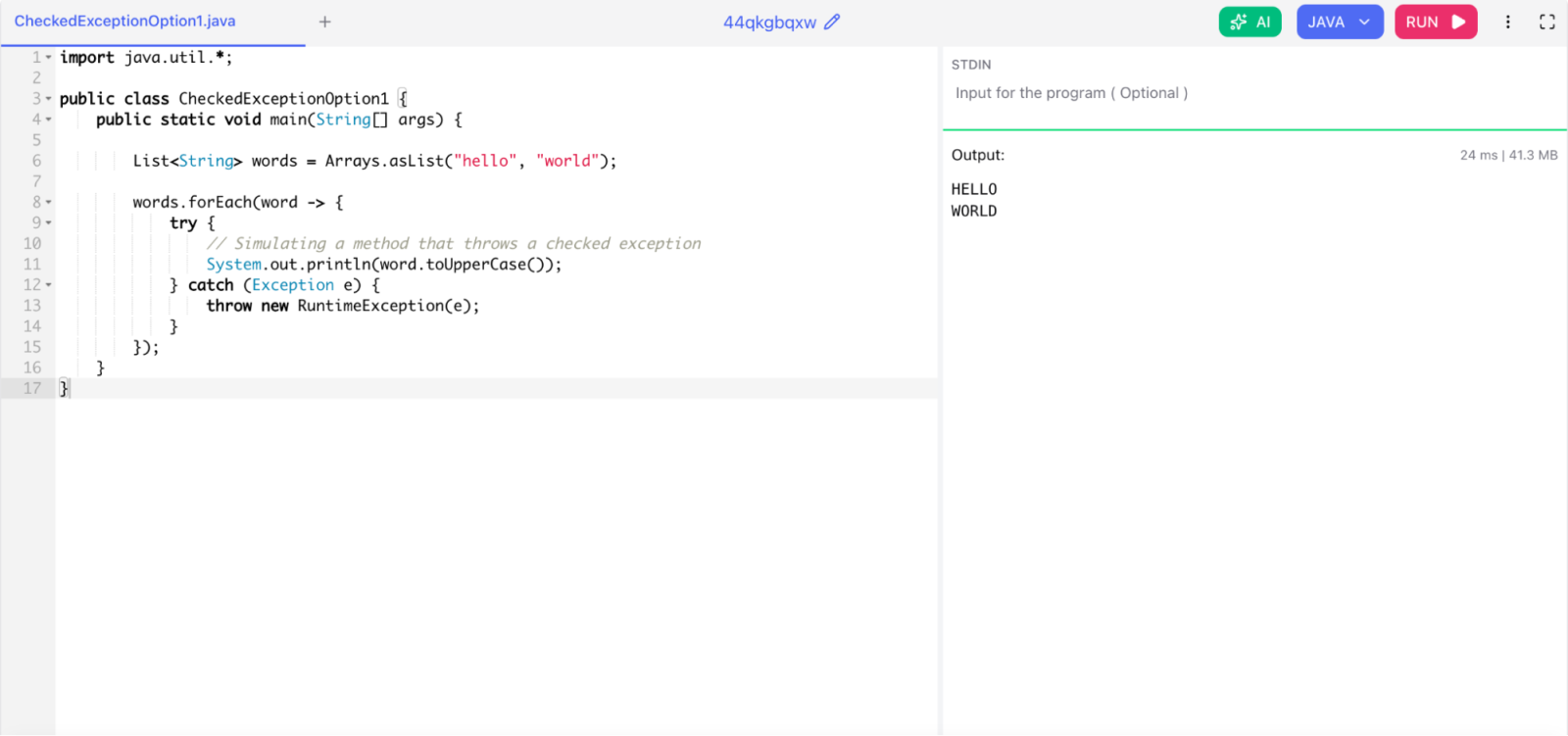Viewport: 1568px width, 736px height.
Task: Open the three-dot more options menu
Action: 1508,22
